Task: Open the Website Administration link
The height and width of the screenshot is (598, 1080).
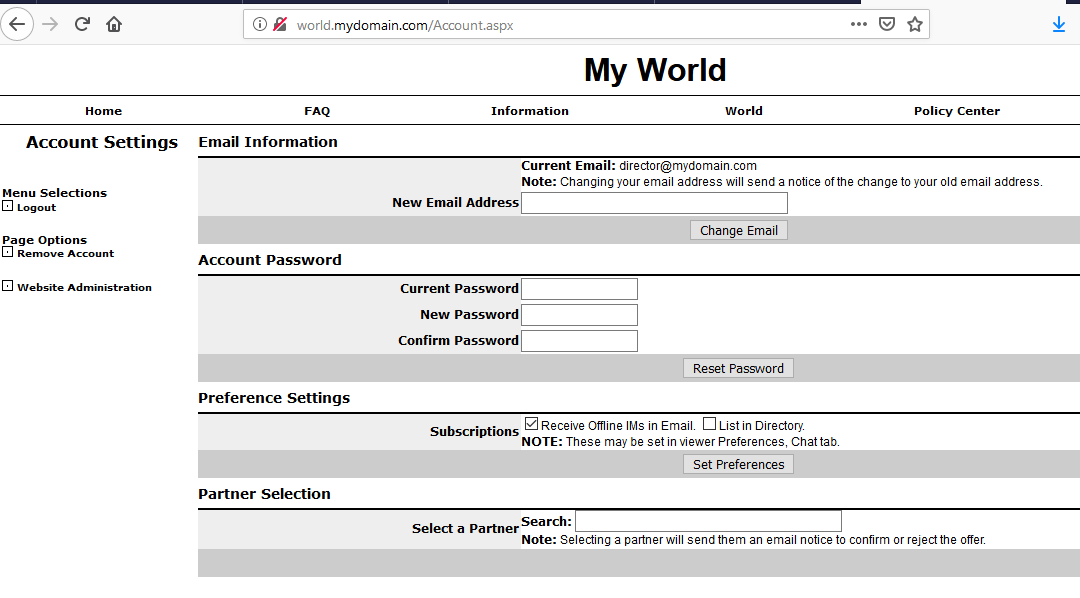Action: point(84,287)
